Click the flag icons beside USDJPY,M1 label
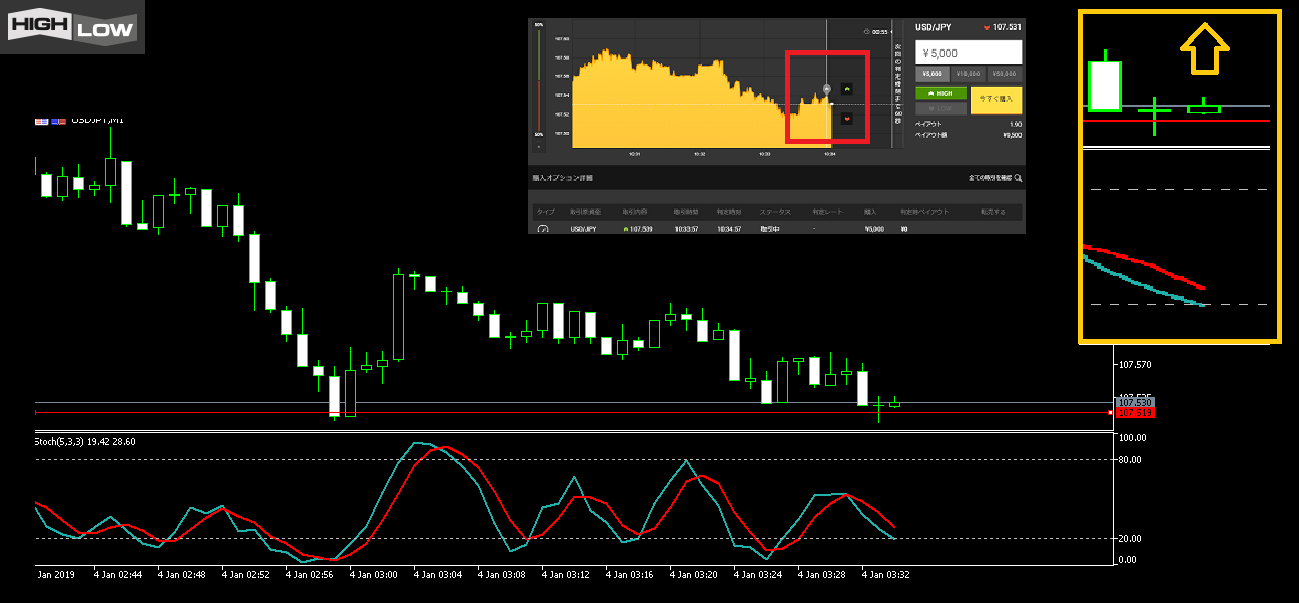Viewport: 1299px width, 603px height. tap(49, 120)
